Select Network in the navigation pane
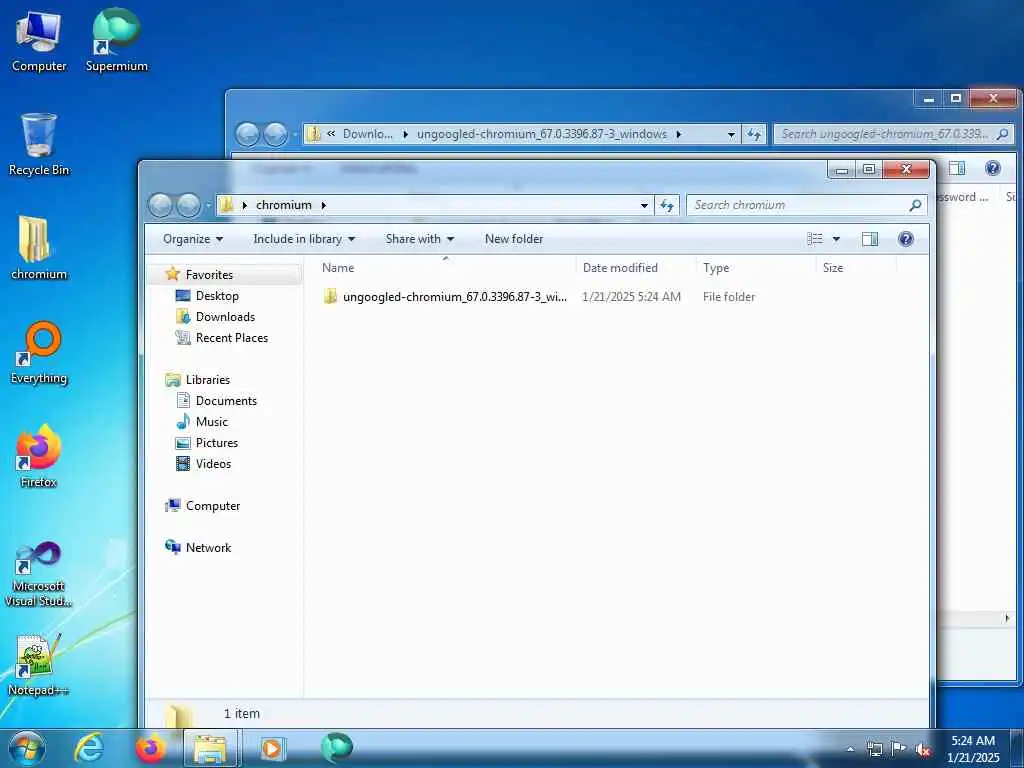The height and width of the screenshot is (768, 1024). (208, 547)
